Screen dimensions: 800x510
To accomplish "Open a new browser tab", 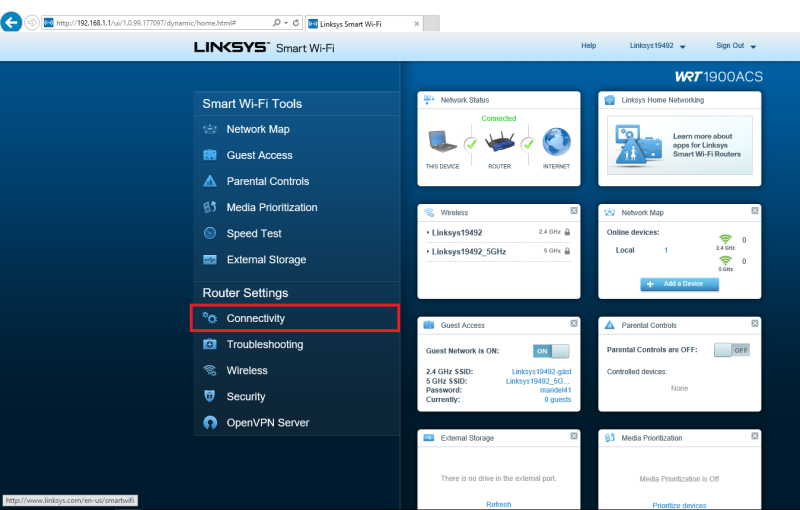I will (432, 23).
